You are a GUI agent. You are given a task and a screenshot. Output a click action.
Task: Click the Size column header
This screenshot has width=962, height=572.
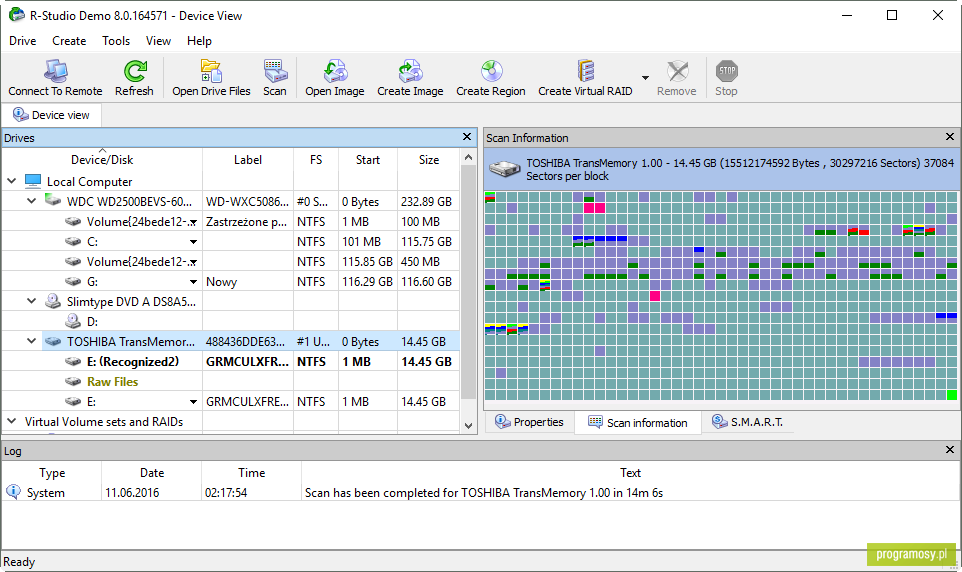429,160
